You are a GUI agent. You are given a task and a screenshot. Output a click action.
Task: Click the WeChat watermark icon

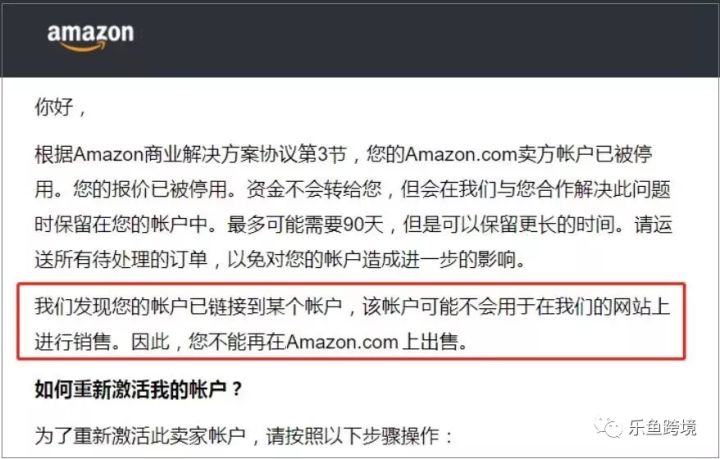[608, 427]
